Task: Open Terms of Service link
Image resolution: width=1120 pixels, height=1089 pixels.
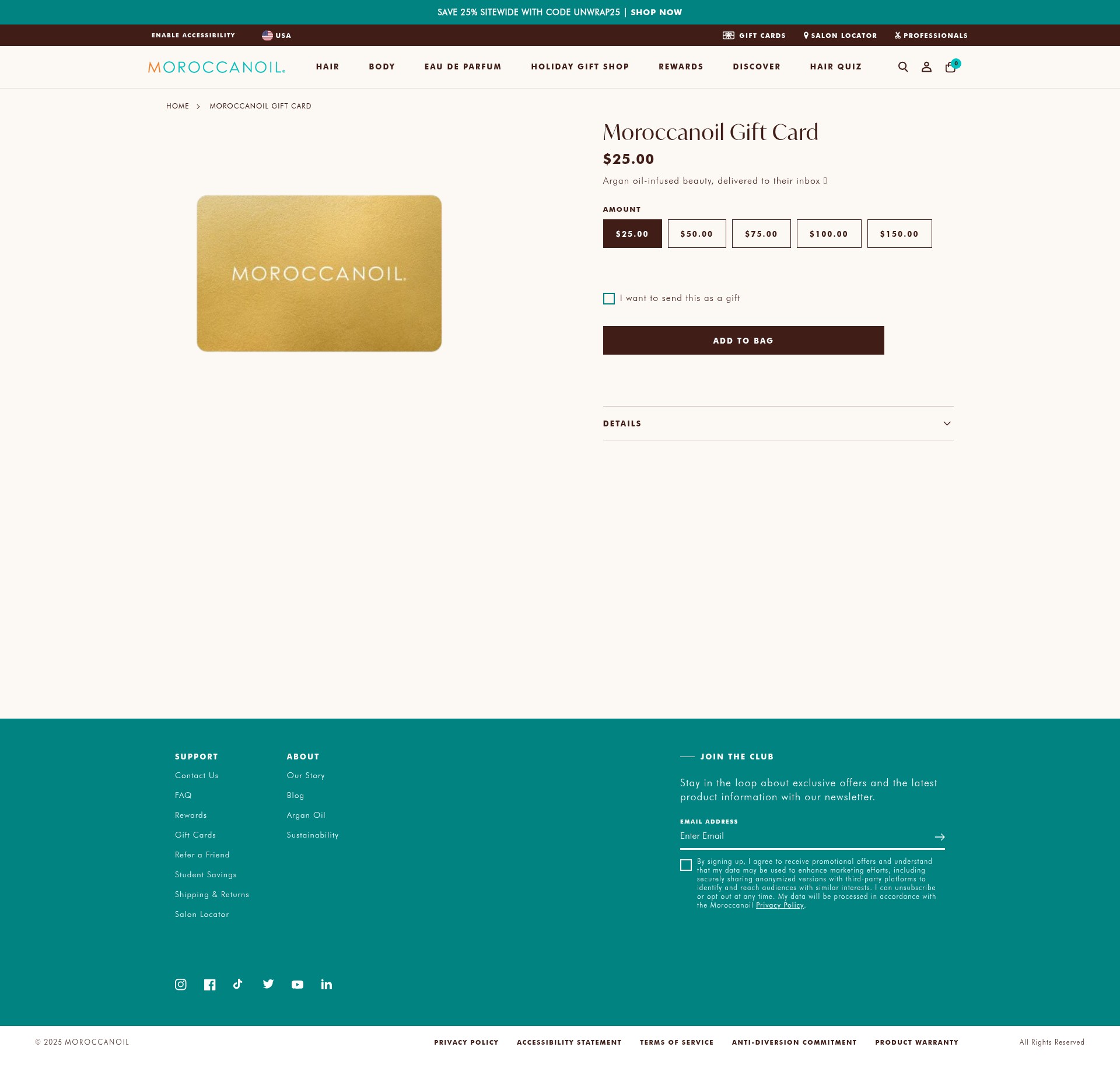Action: (677, 1042)
